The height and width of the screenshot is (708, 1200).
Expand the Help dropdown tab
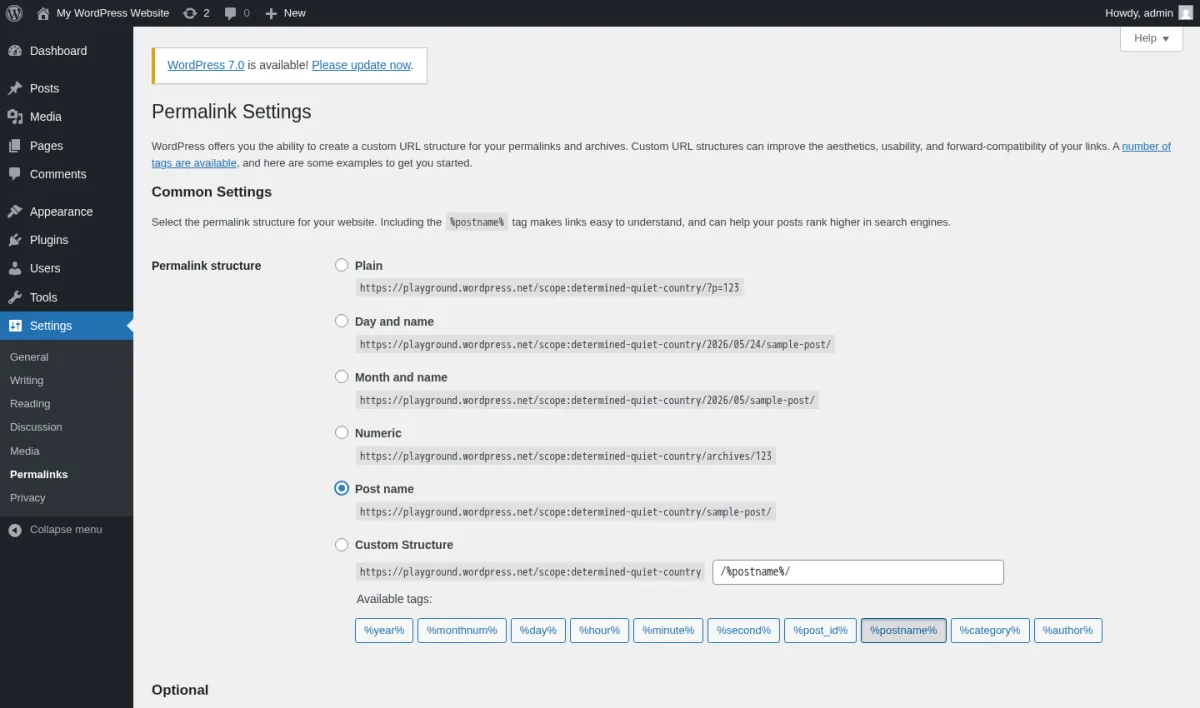pos(1151,38)
